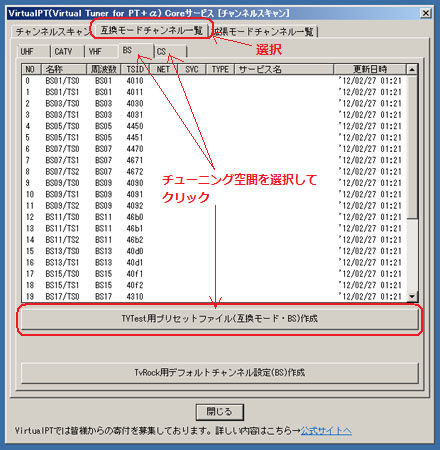Sort by the TYPE column header
The image size is (440, 450).
(220, 69)
